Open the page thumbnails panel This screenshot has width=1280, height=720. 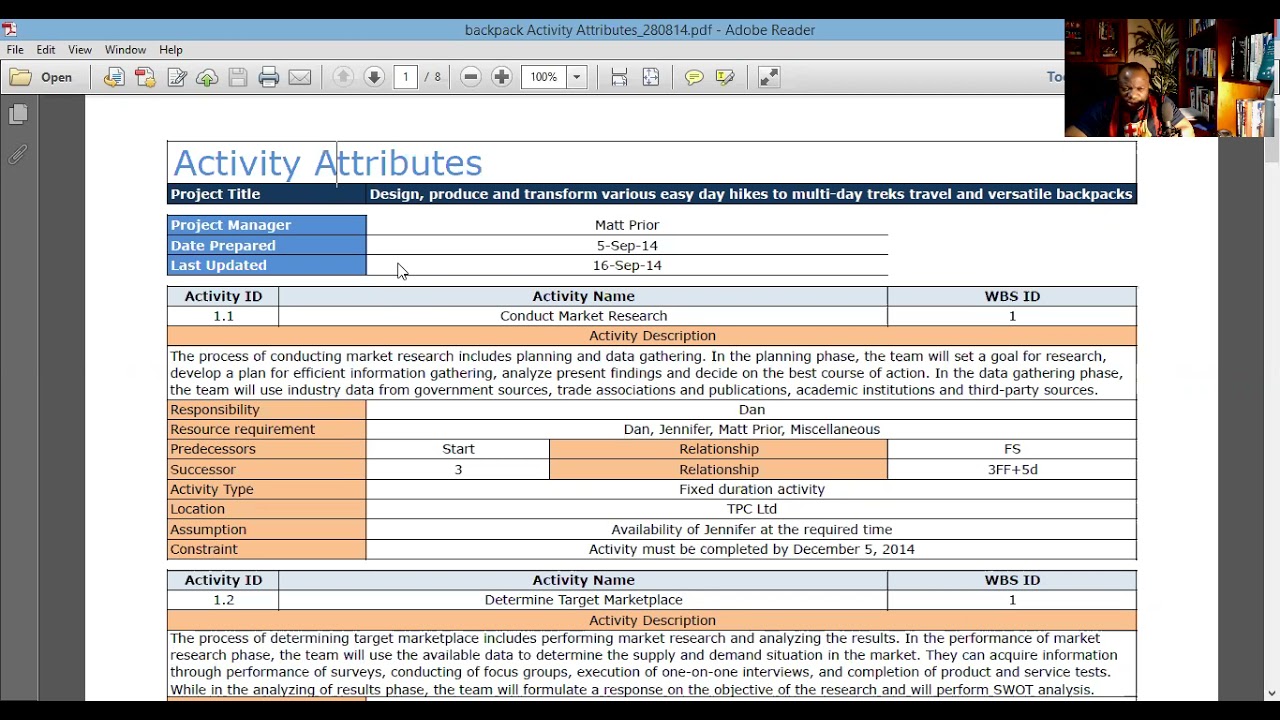18,115
